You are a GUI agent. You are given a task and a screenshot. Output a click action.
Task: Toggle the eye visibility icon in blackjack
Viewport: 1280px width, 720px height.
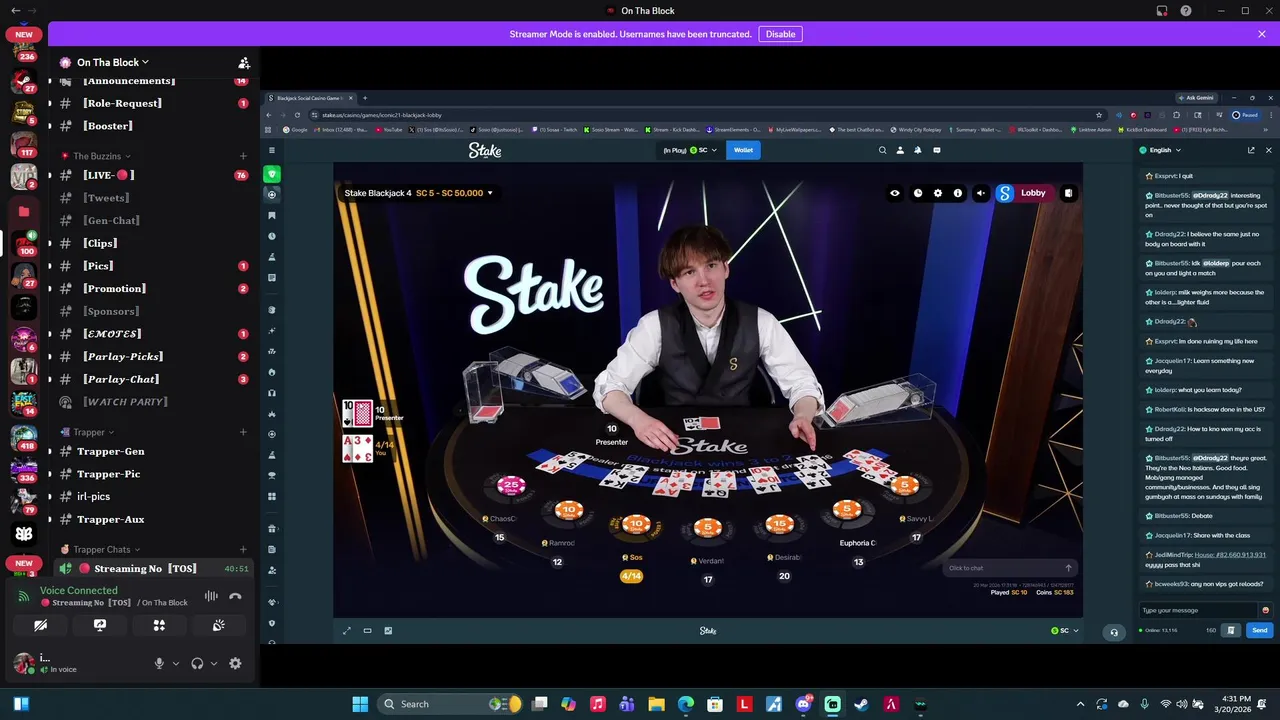point(895,193)
